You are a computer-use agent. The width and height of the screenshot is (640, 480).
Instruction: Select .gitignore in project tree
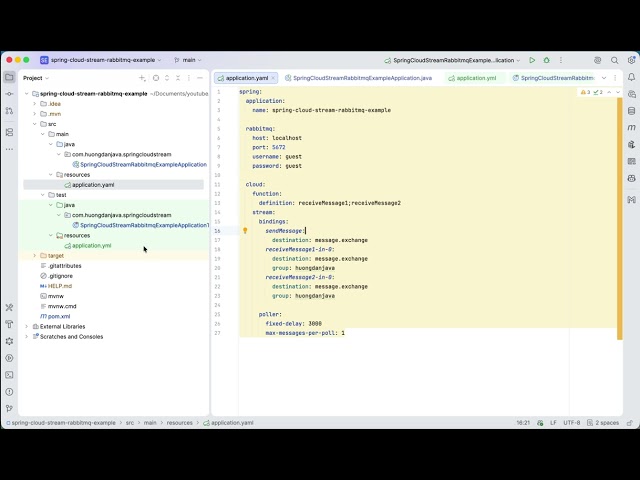click(56, 276)
